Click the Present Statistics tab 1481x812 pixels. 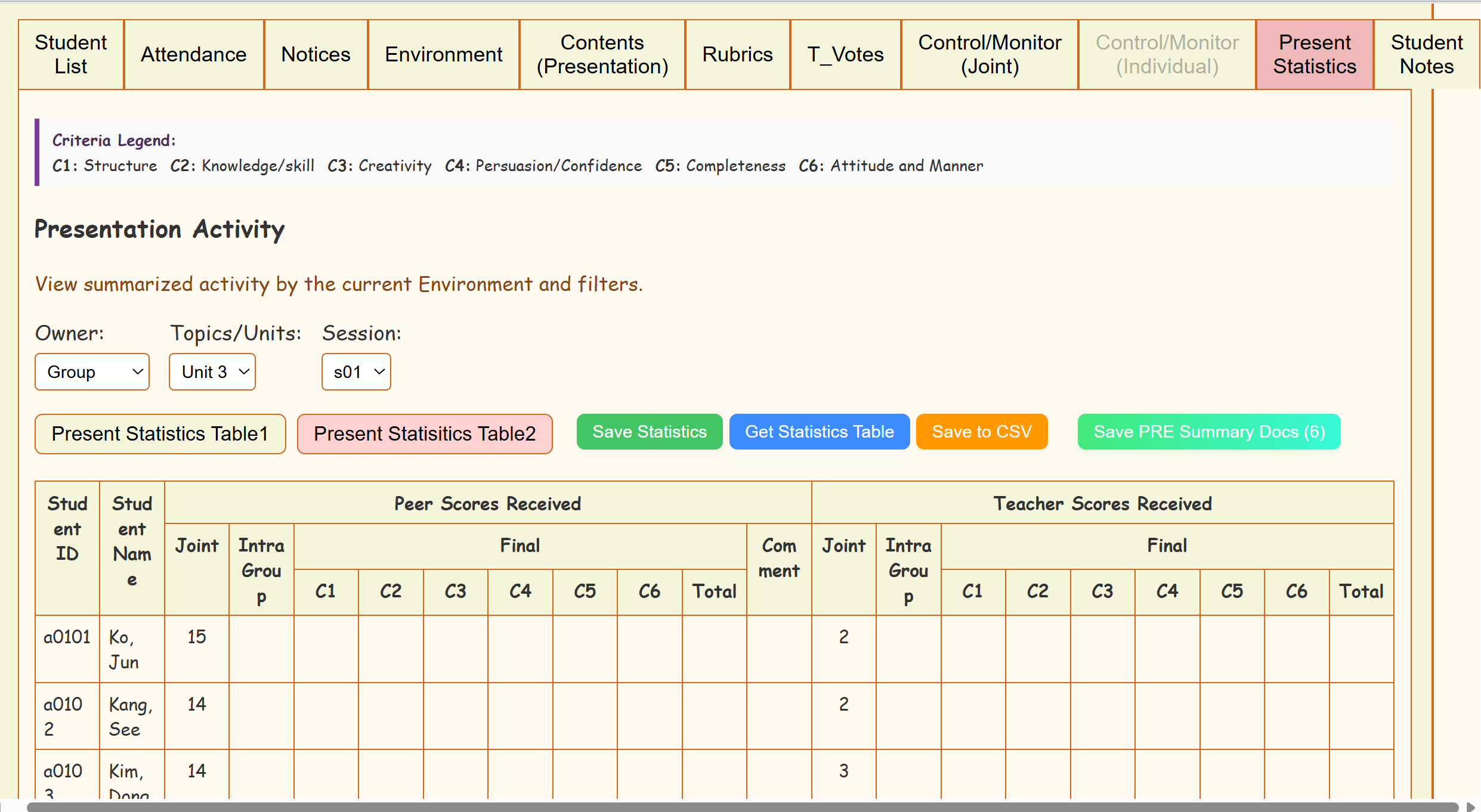click(x=1315, y=54)
